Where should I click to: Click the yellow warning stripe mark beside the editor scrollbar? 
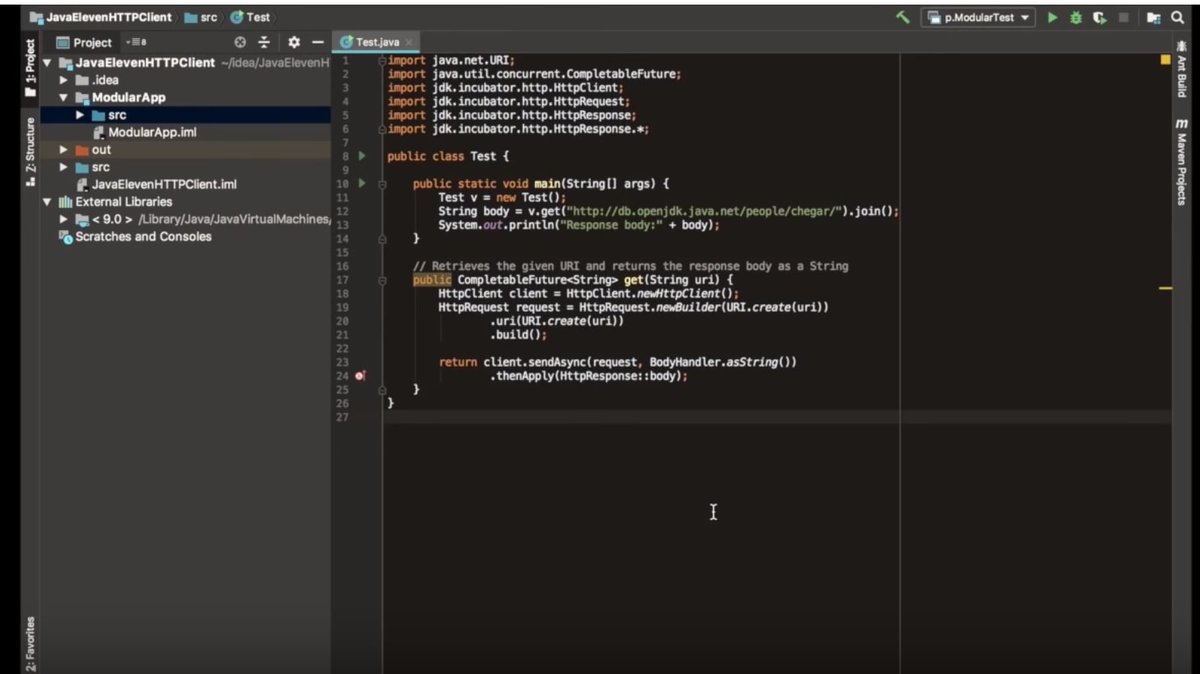(x=1165, y=288)
